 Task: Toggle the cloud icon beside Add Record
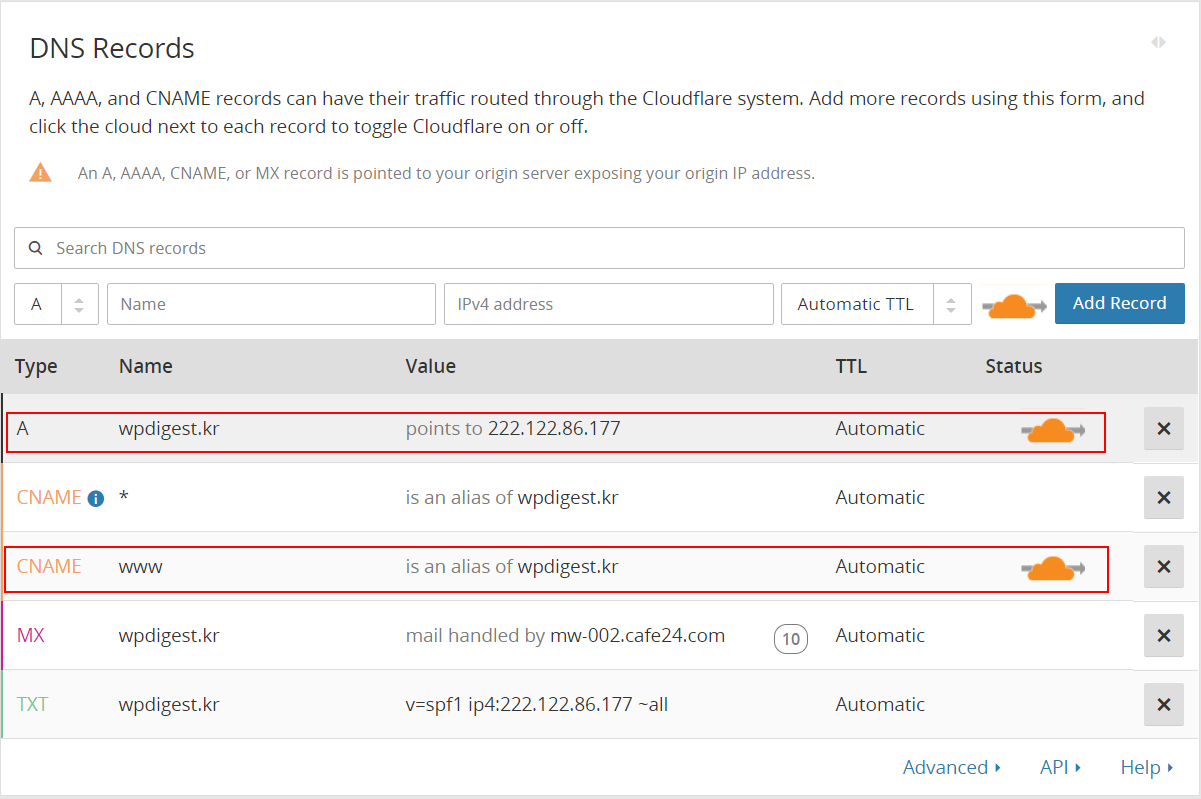click(x=1015, y=305)
